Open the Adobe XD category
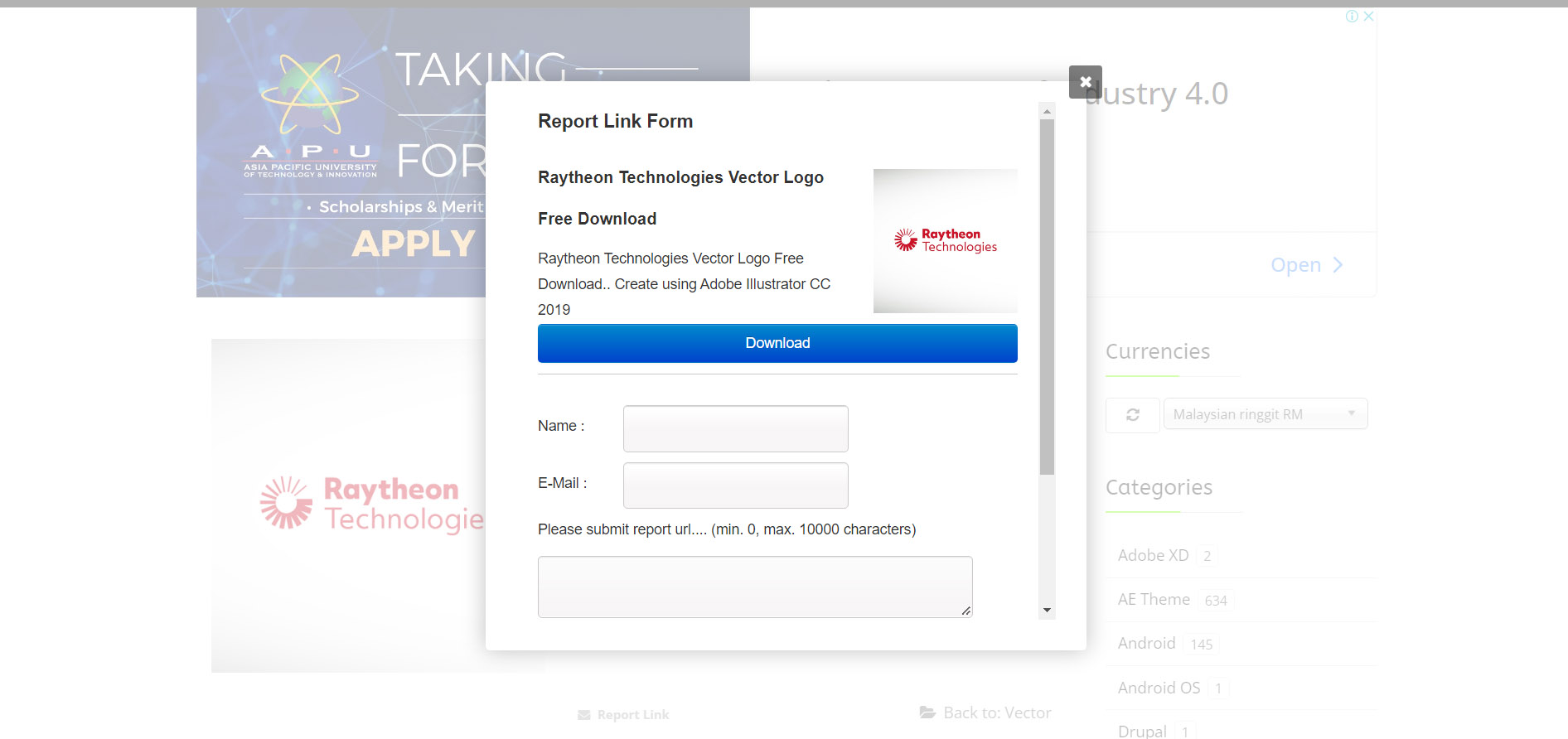Screen dimensions: 1568x739 pos(1153,555)
